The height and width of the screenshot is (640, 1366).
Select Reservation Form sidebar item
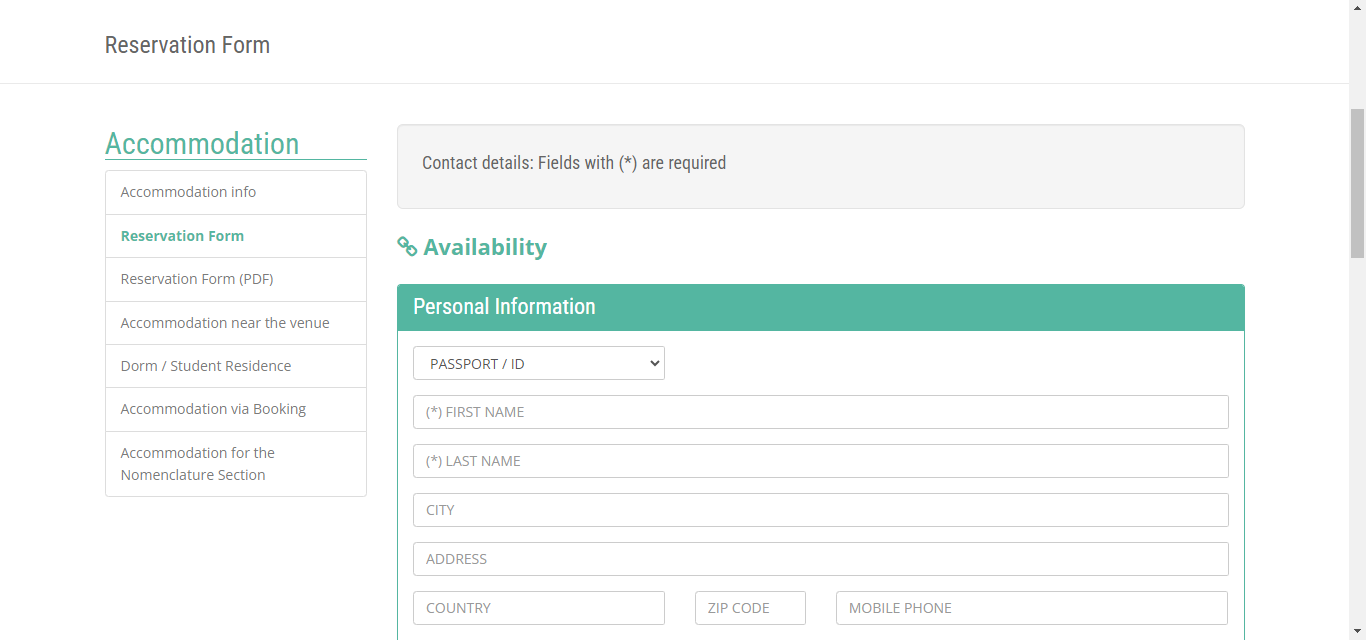click(182, 236)
